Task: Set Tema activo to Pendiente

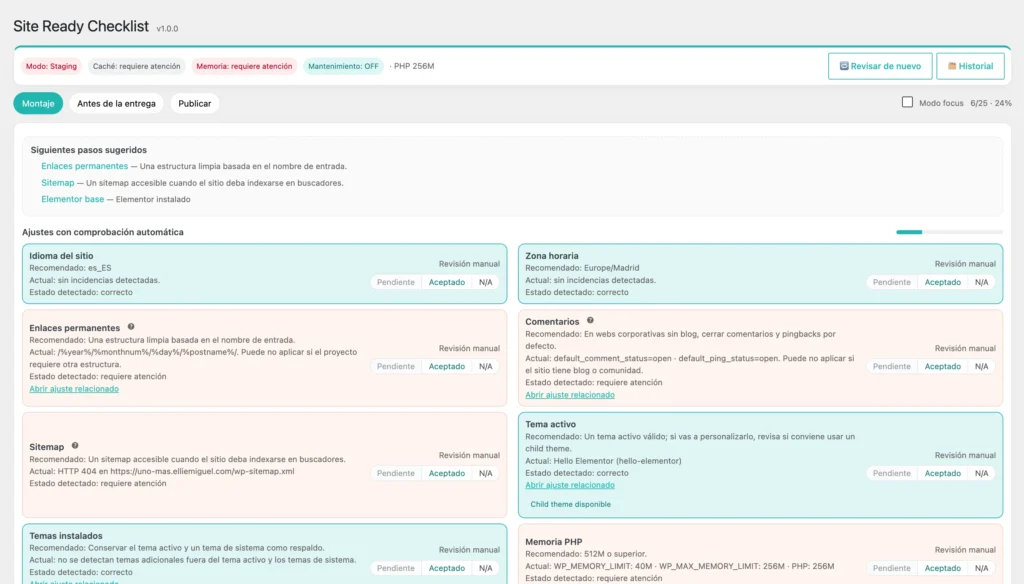Action: (891, 474)
